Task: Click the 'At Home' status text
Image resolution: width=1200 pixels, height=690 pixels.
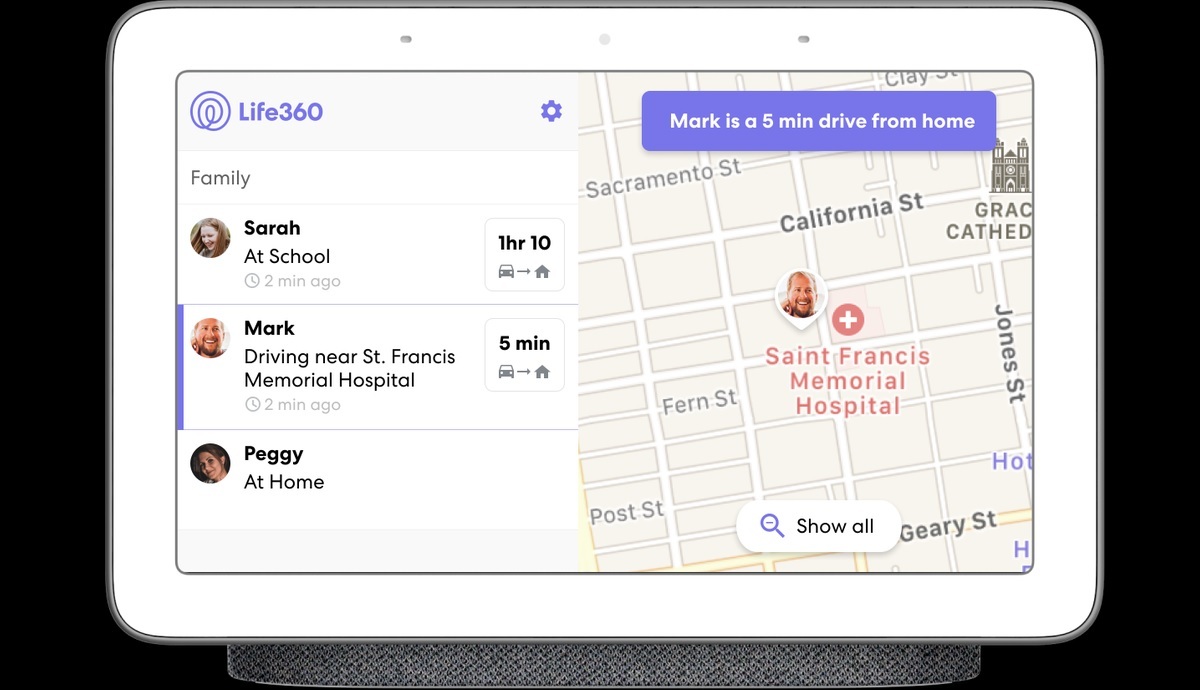Action: click(284, 482)
